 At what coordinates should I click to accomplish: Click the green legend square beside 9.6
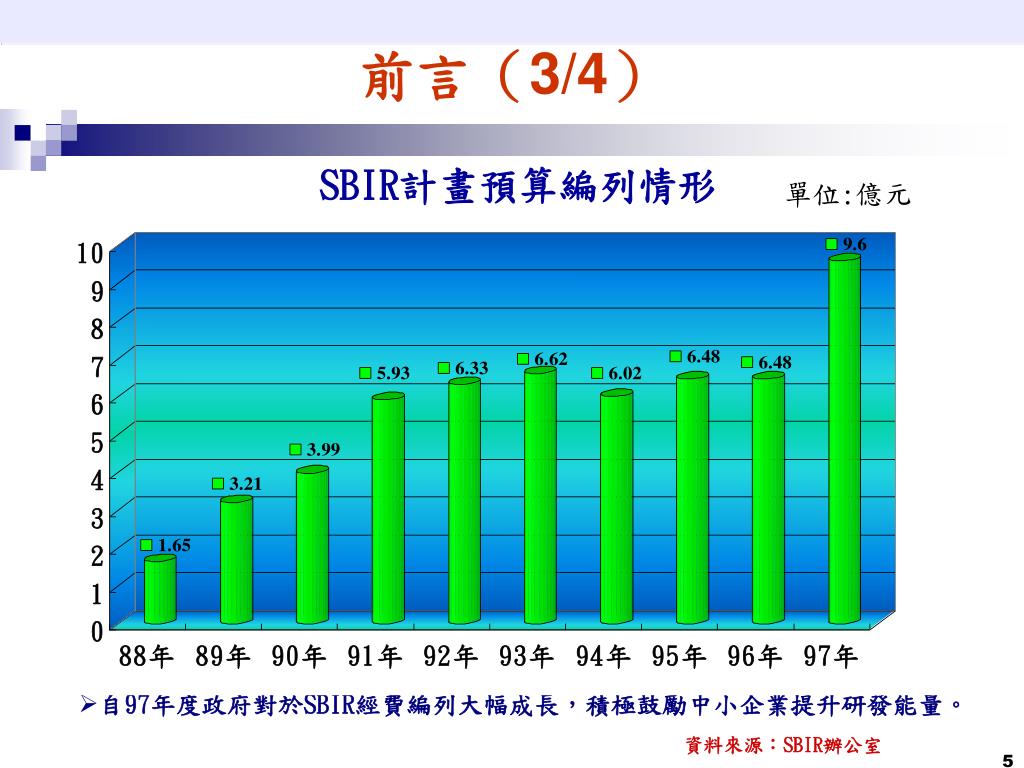pyautogui.click(x=831, y=244)
